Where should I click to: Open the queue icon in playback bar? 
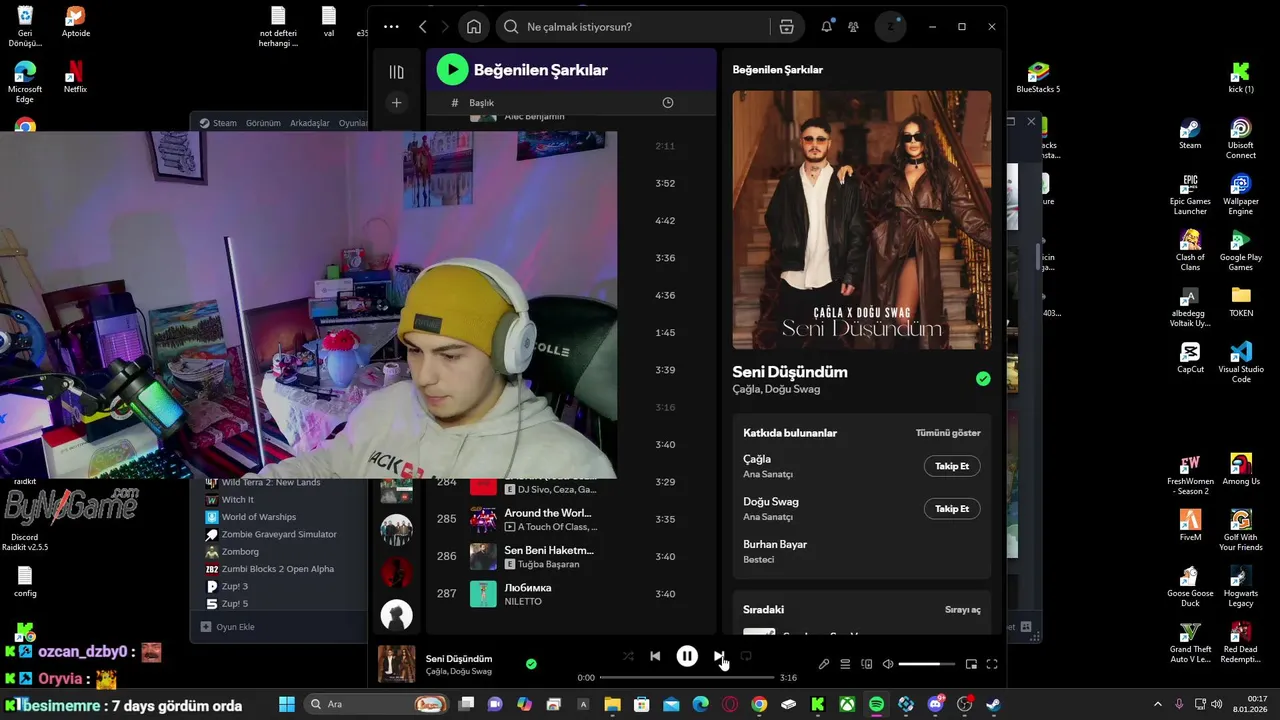[845, 664]
